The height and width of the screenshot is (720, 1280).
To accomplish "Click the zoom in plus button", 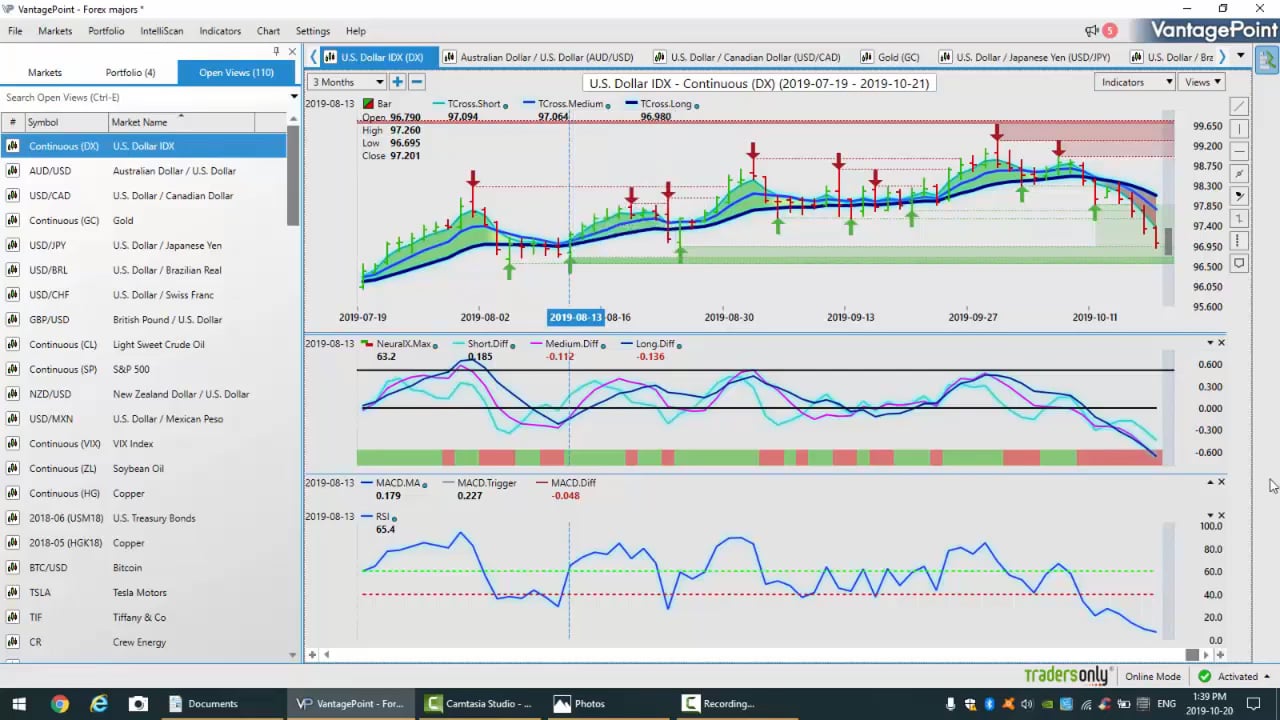I will pyautogui.click(x=397, y=82).
